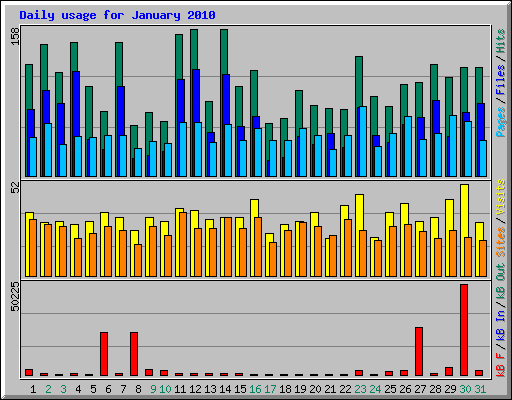Click the blue kB In legend label
The width and height of the screenshot is (512, 400).
pyautogui.click(x=501, y=325)
